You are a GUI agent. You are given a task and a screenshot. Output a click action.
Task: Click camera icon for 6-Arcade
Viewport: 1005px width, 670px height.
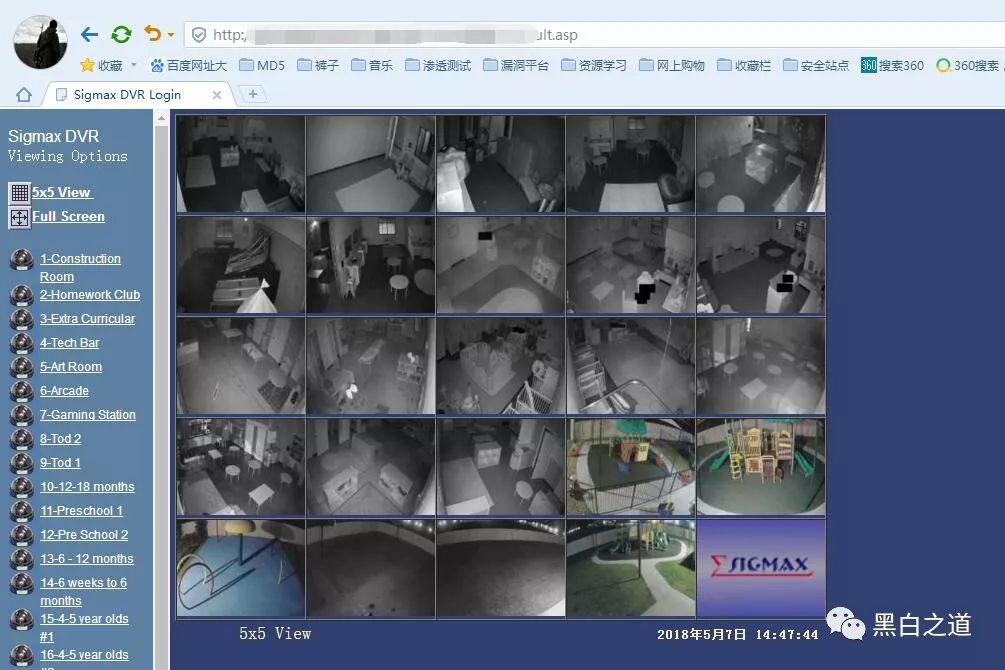(21, 391)
